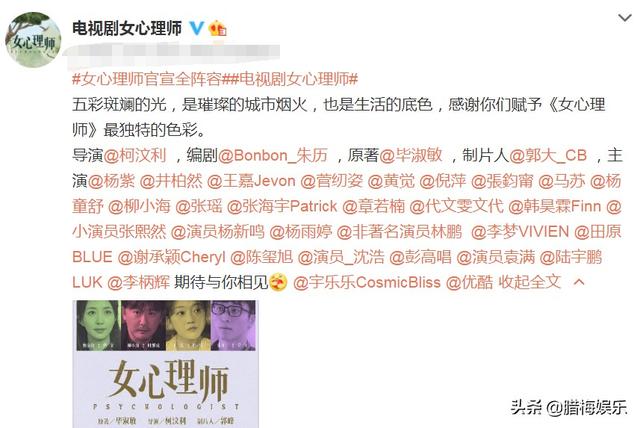The image size is (640, 428).
Task: Open mention @井柏然
Action: (x=171, y=181)
